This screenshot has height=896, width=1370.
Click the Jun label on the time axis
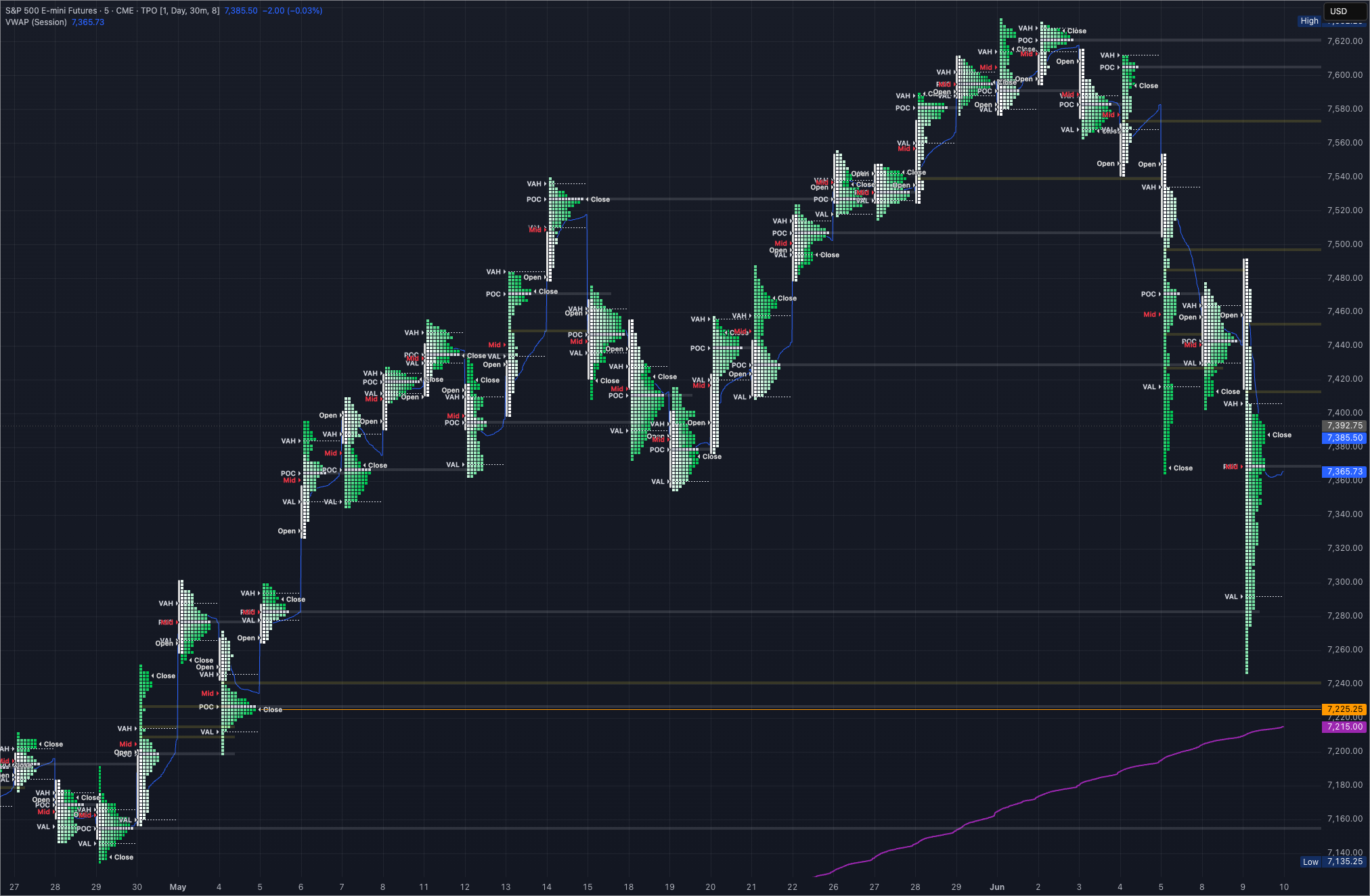(x=997, y=887)
